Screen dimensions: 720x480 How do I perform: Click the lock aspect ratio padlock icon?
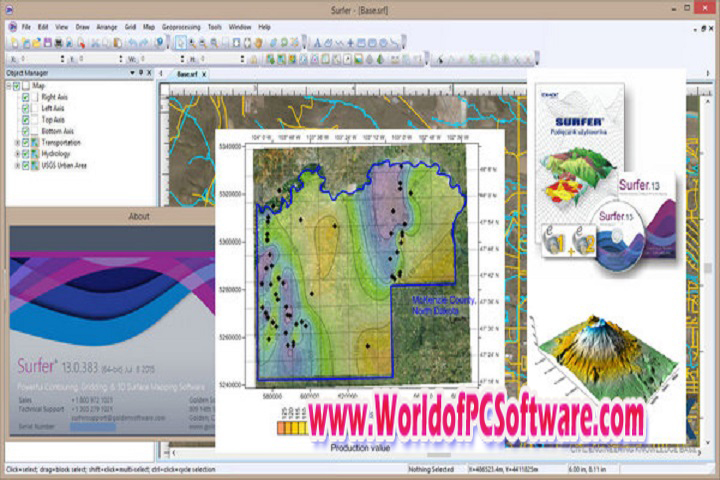[253, 59]
